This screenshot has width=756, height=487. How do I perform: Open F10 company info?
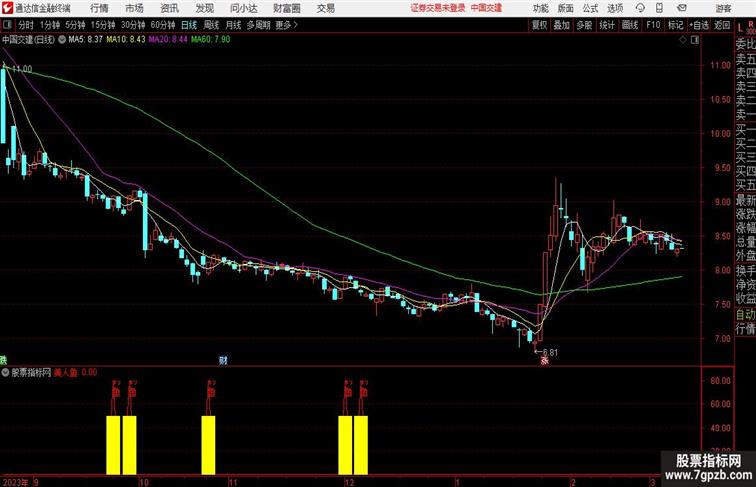pyautogui.click(x=653, y=25)
